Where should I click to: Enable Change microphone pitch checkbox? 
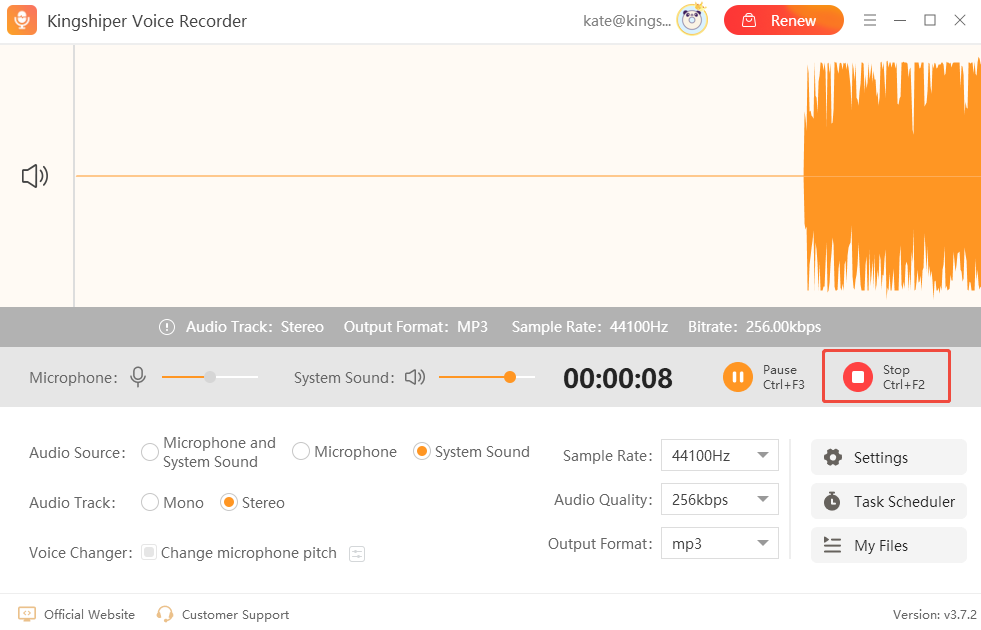[149, 552]
